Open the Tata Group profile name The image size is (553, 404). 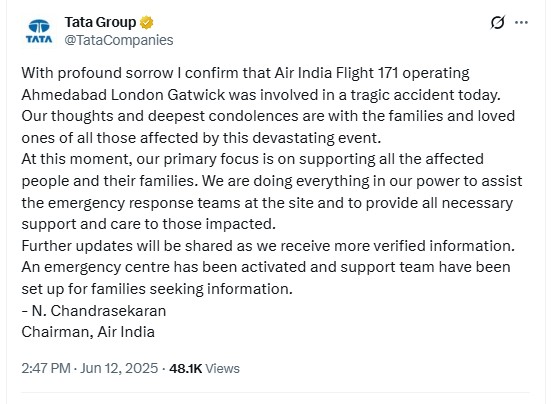click(x=100, y=22)
